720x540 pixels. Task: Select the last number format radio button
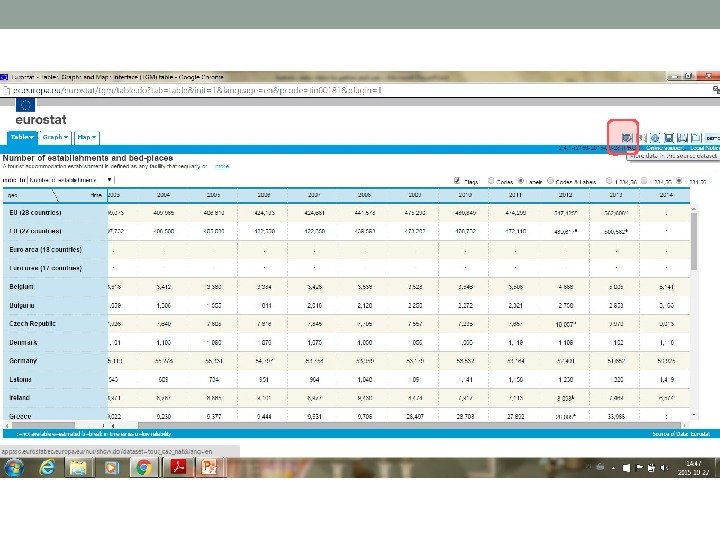coord(679,180)
